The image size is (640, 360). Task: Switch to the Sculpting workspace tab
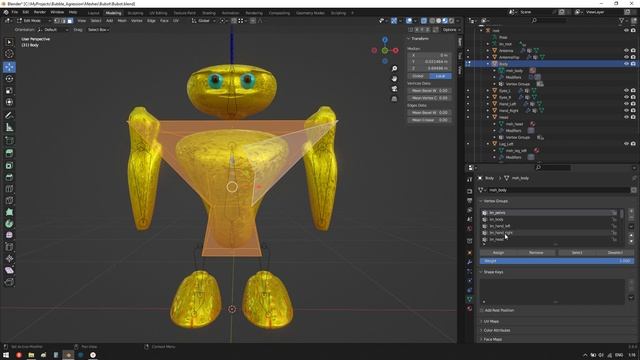pyautogui.click(x=135, y=13)
